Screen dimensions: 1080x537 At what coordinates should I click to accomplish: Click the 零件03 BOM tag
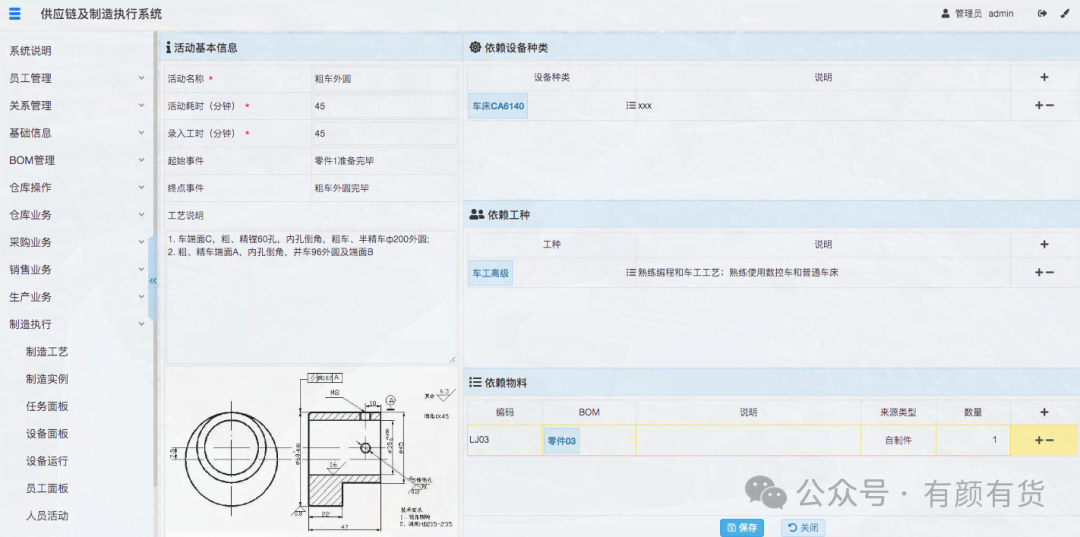coord(561,440)
